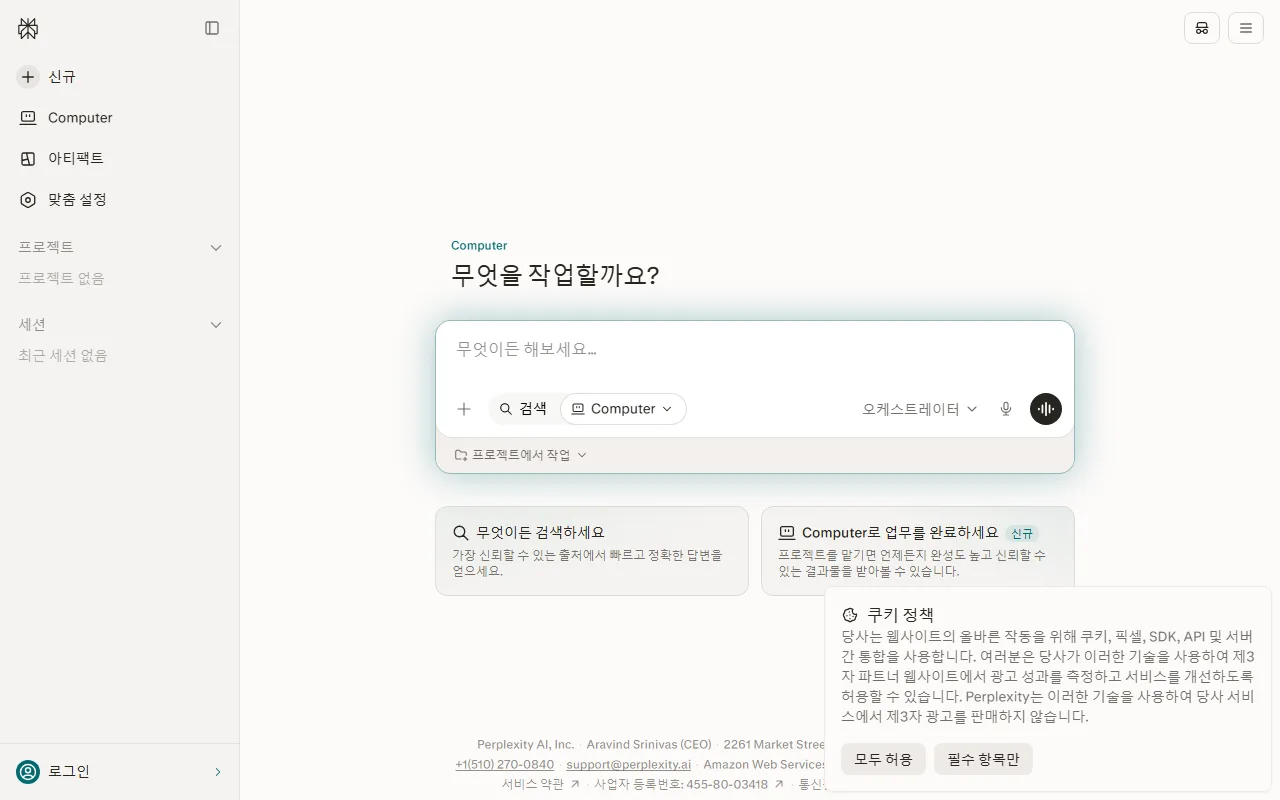Expand the 프로젝트에서 작업 dropdown

521,455
